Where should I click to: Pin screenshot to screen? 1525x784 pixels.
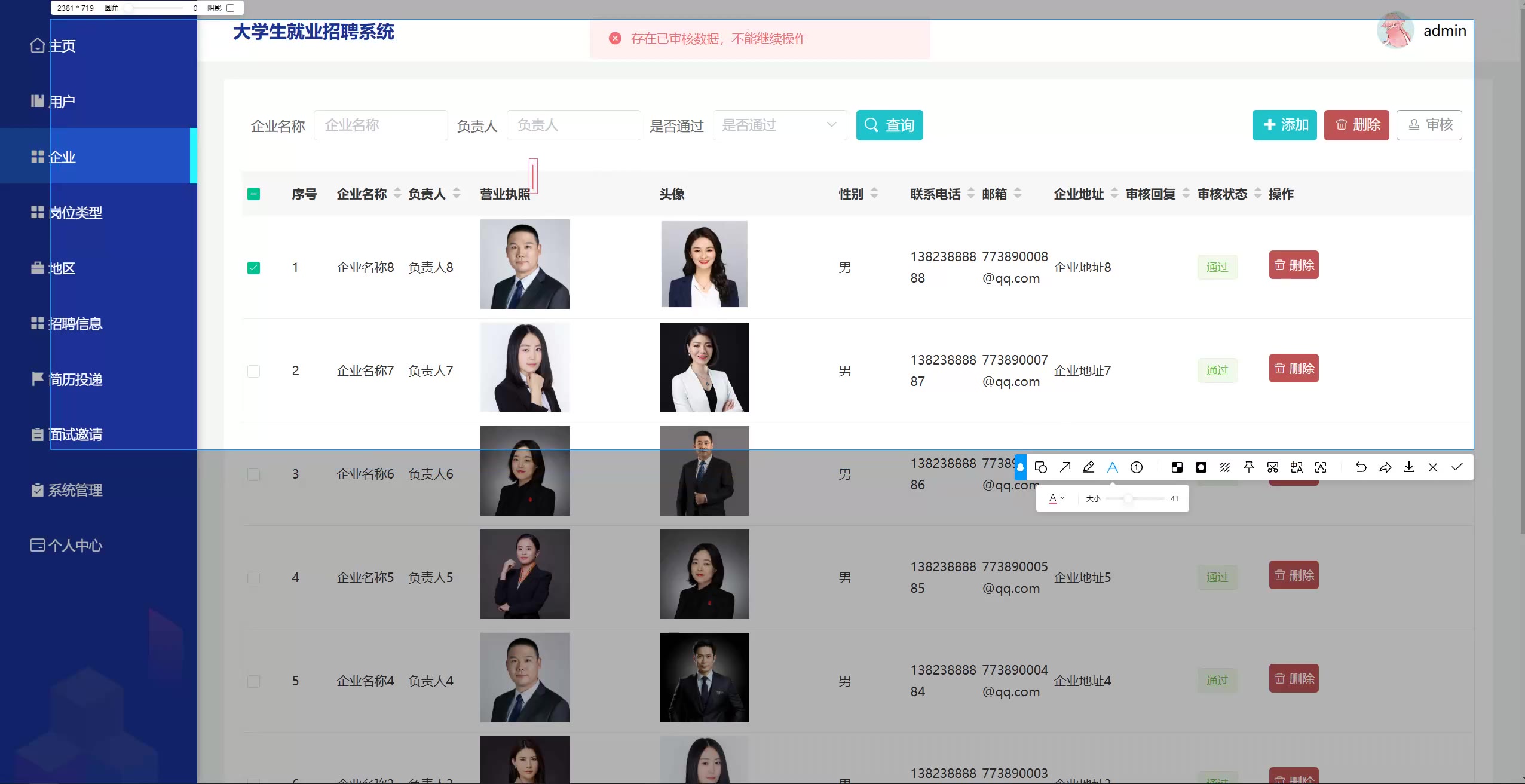tap(1249, 467)
